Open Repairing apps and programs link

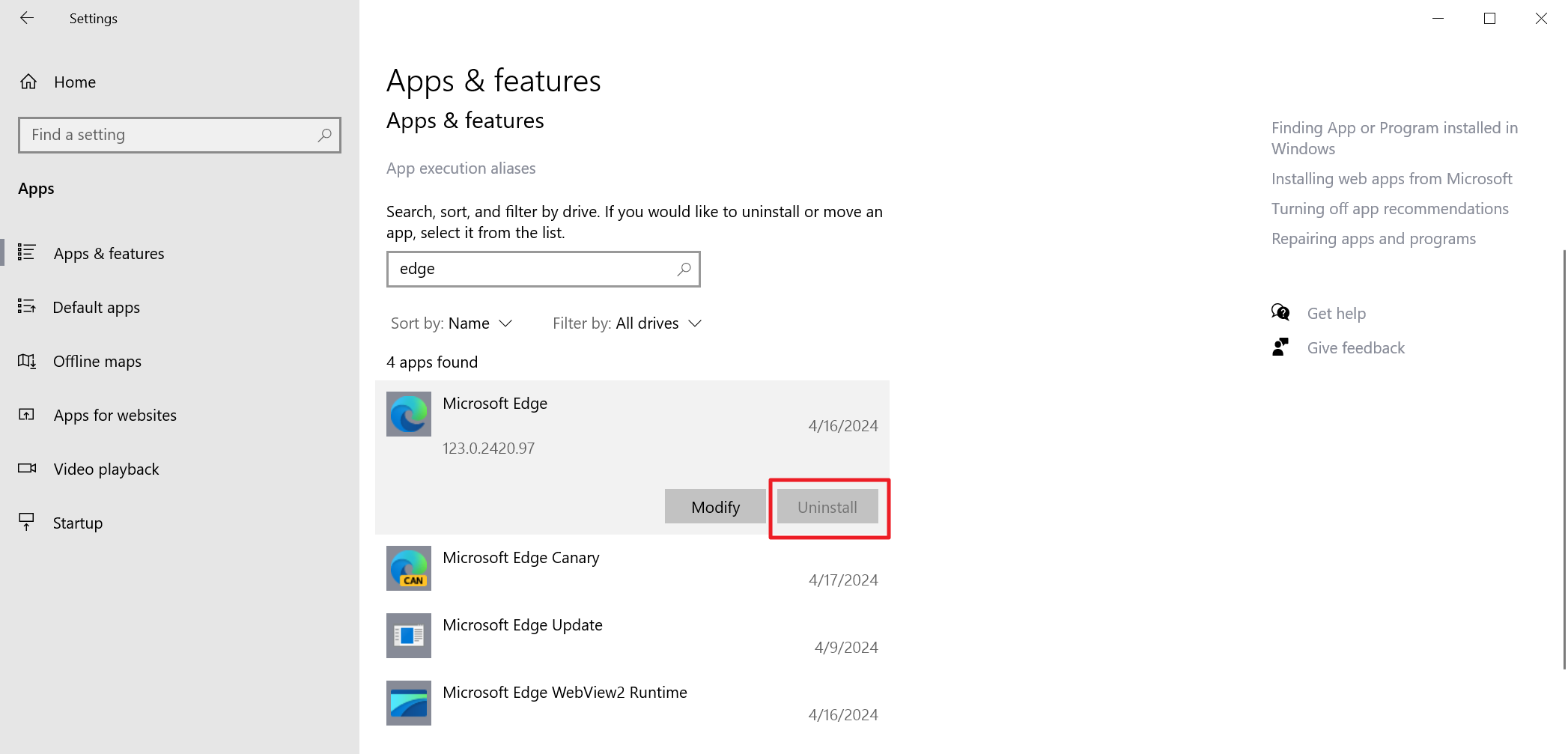click(1373, 239)
